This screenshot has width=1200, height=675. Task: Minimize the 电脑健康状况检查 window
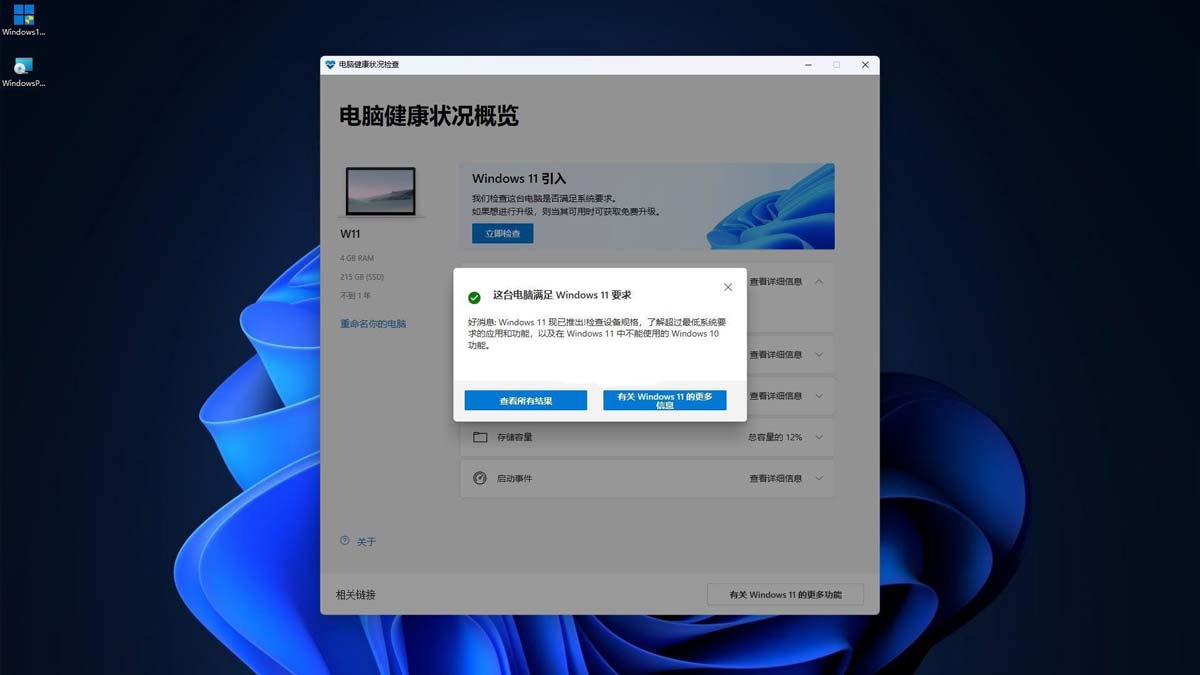pos(807,64)
